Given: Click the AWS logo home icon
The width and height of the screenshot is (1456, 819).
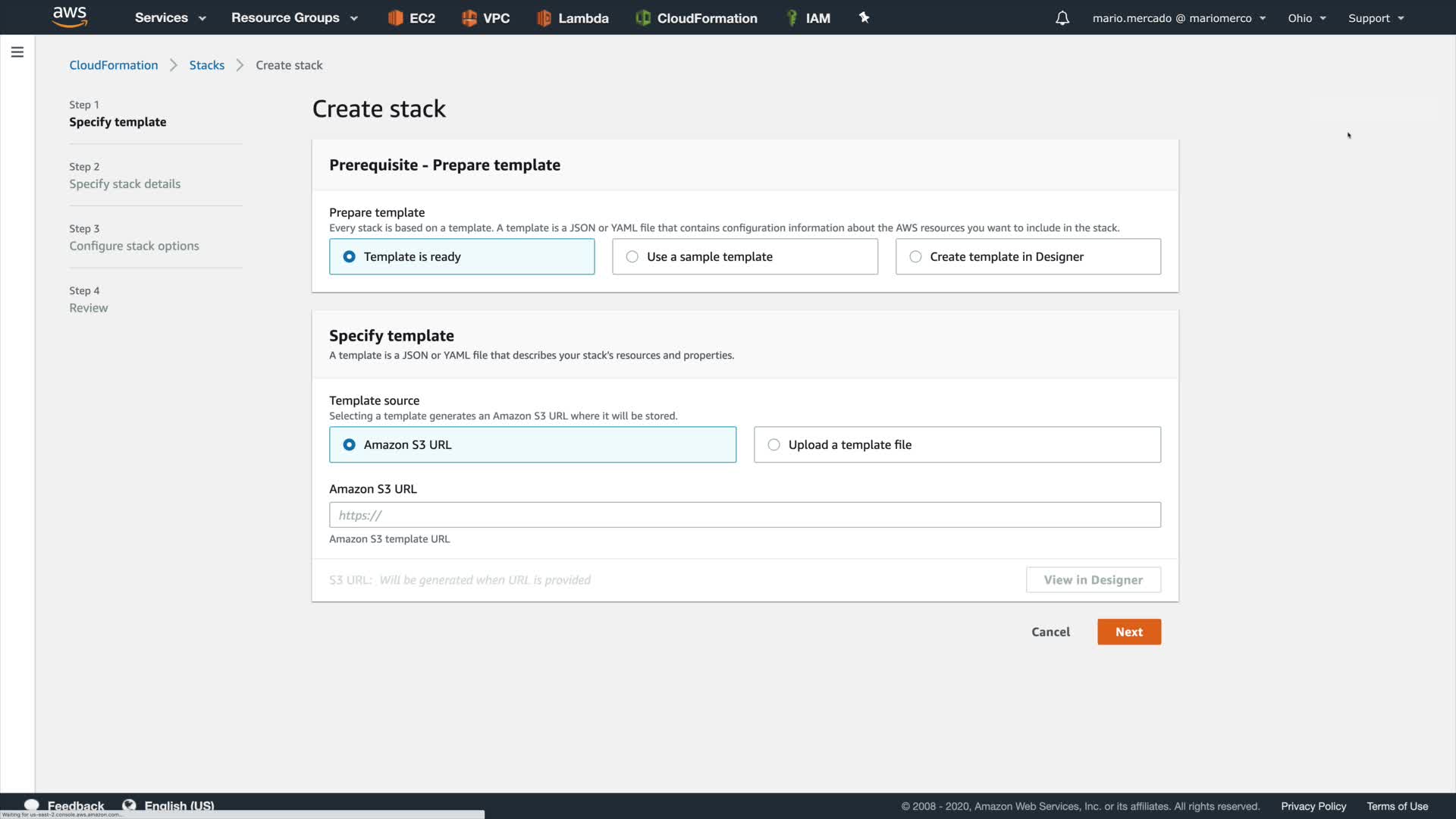Looking at the screenshot, I should [x=70, y=17].
